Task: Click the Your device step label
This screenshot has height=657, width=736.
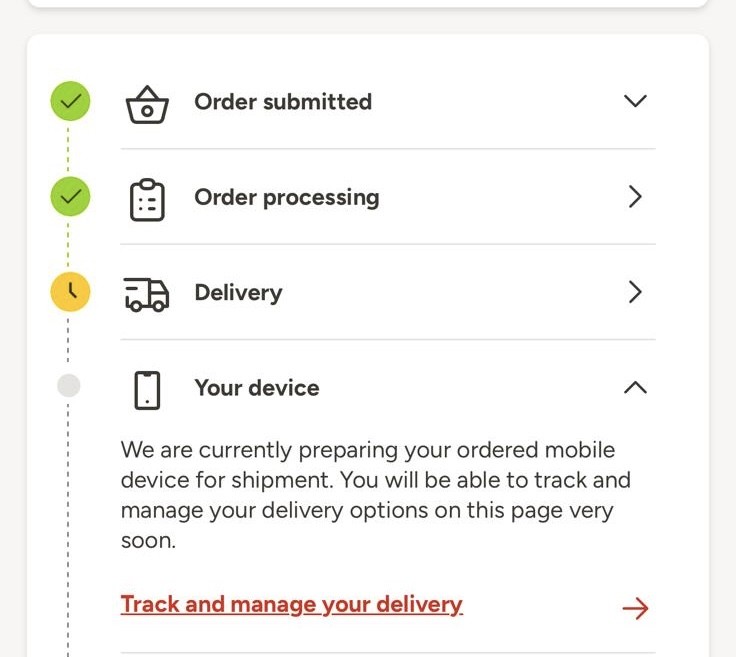Action: click(257, 387)
